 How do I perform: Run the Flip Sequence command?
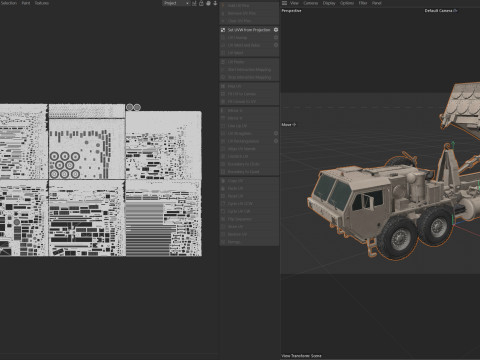(239, 219)
